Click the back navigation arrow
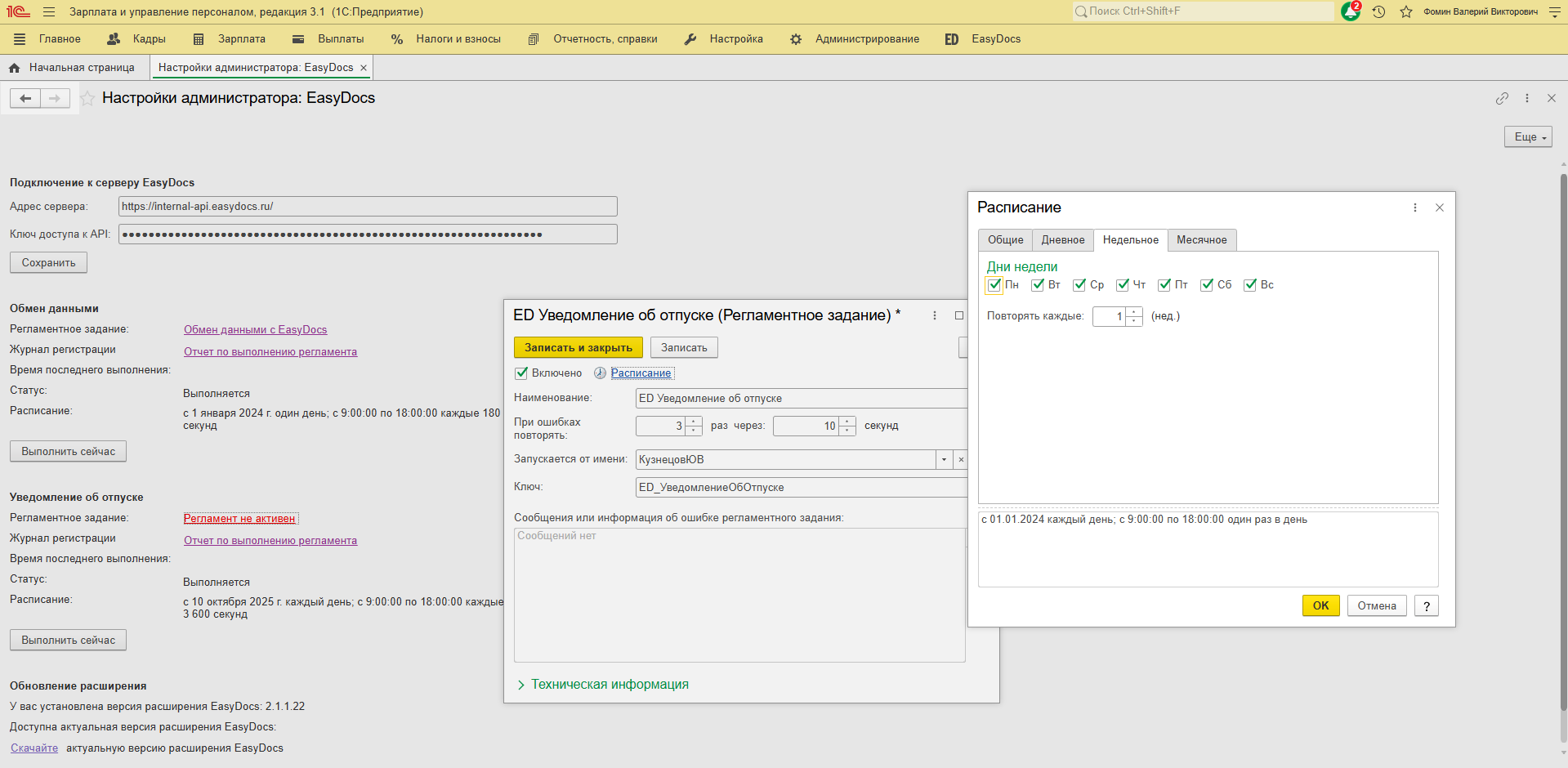 (x=25, y=99)
